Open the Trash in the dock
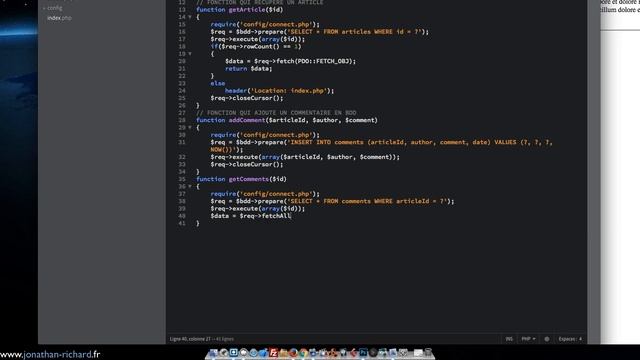640x360 pixels. click(x=428, y=353)
